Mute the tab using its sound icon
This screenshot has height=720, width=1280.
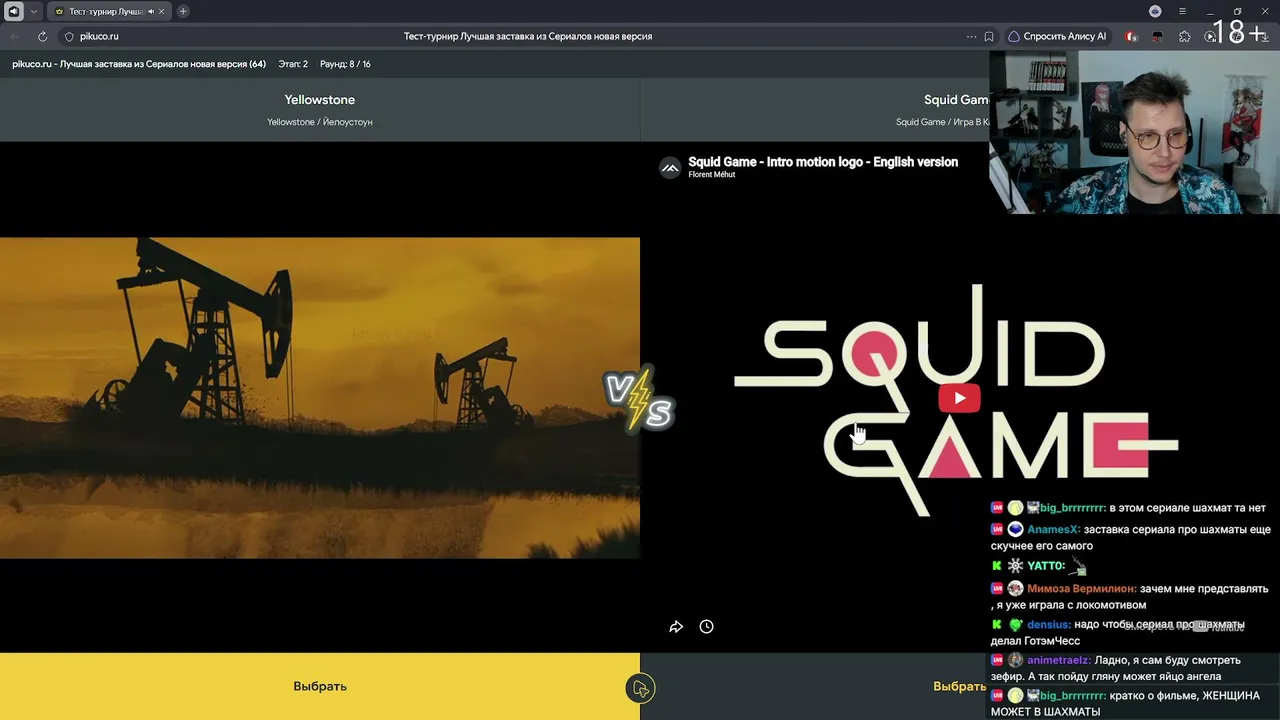(x=150, y=11)
